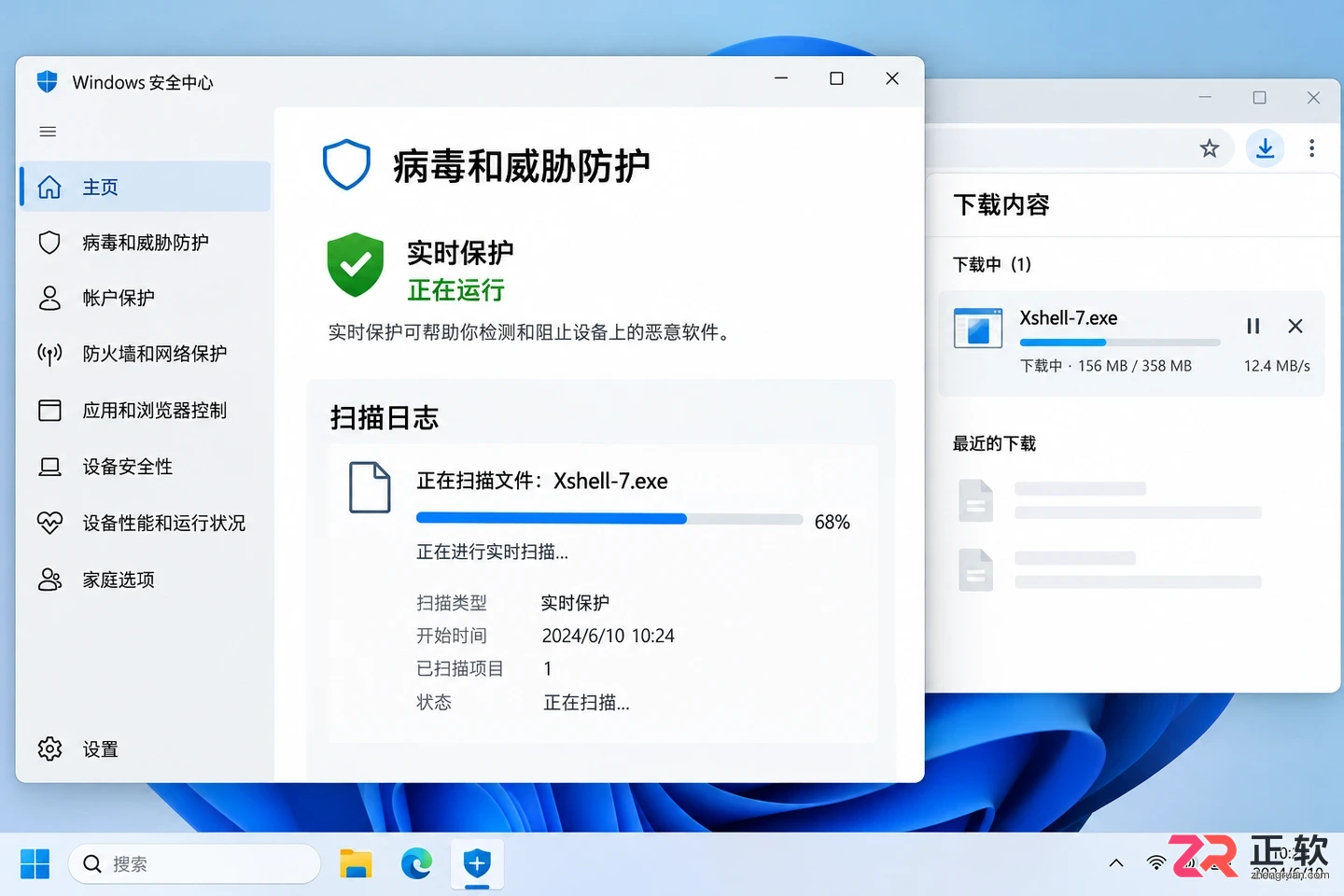Viewport: 1344px width, 896px height.
Task: Click the green checkmark shield for 实时保护
Action: [x=355, y=265]
